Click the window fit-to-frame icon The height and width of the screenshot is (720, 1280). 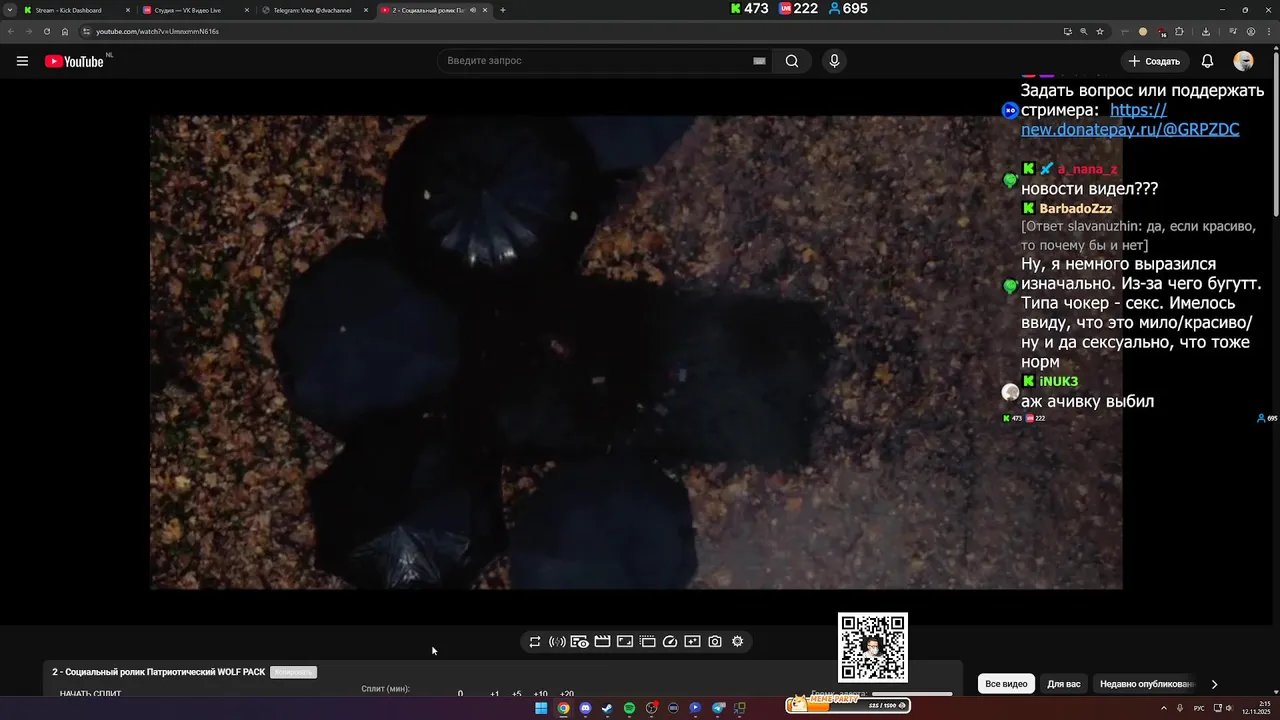click(625, 642)
